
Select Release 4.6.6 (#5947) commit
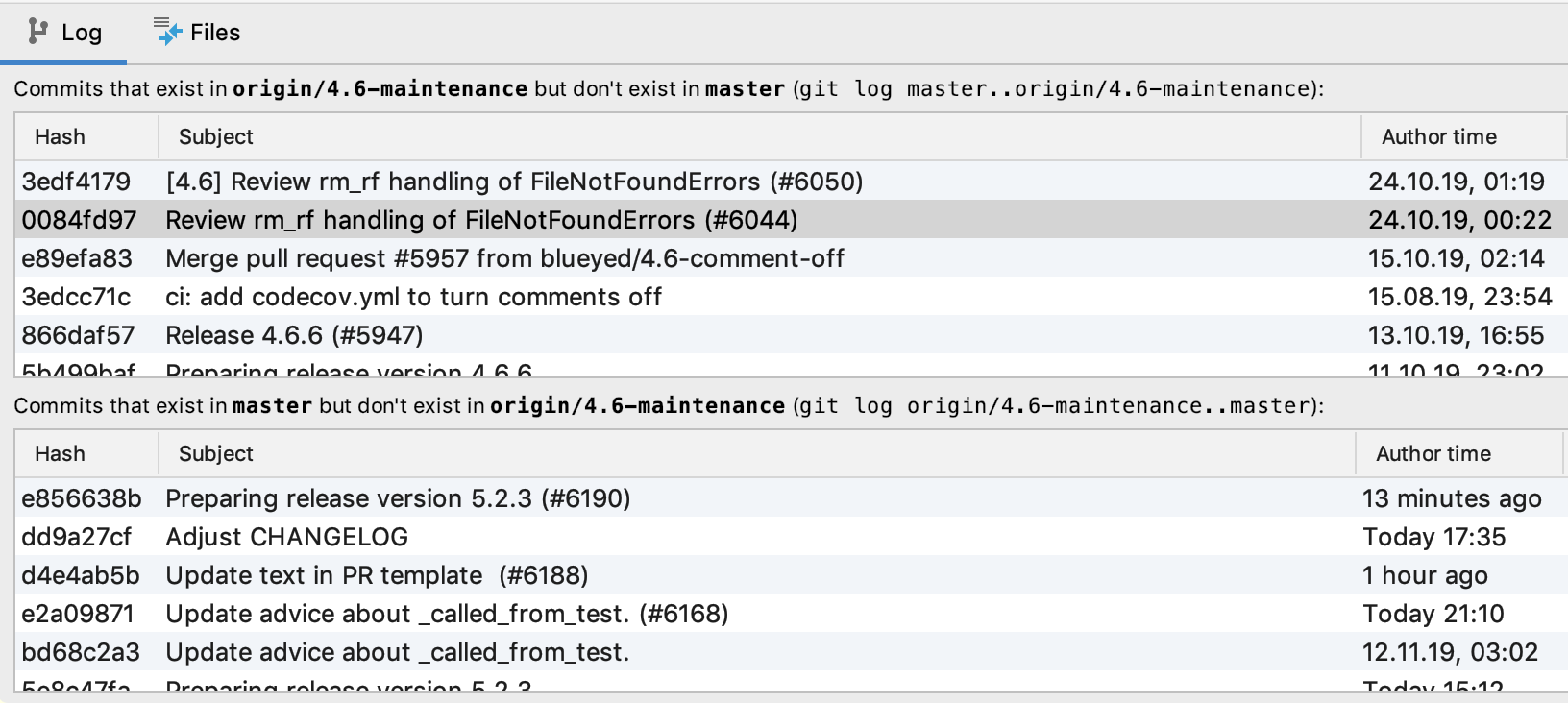coord(294,335)
